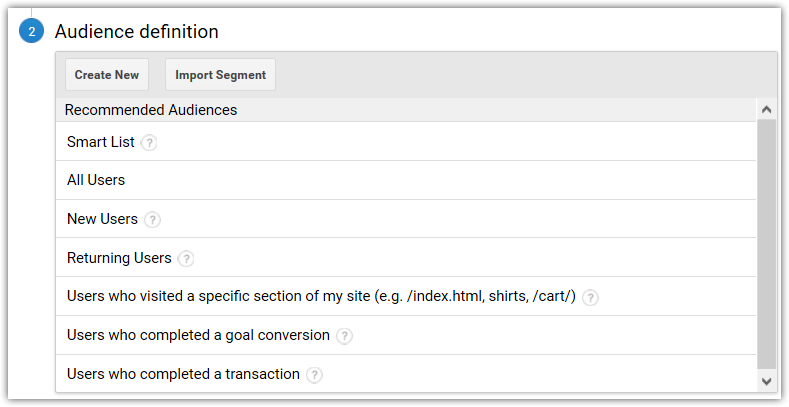The image size is (789, 407).
Task: Click the Create New button
Action: (x=107, y=74)
